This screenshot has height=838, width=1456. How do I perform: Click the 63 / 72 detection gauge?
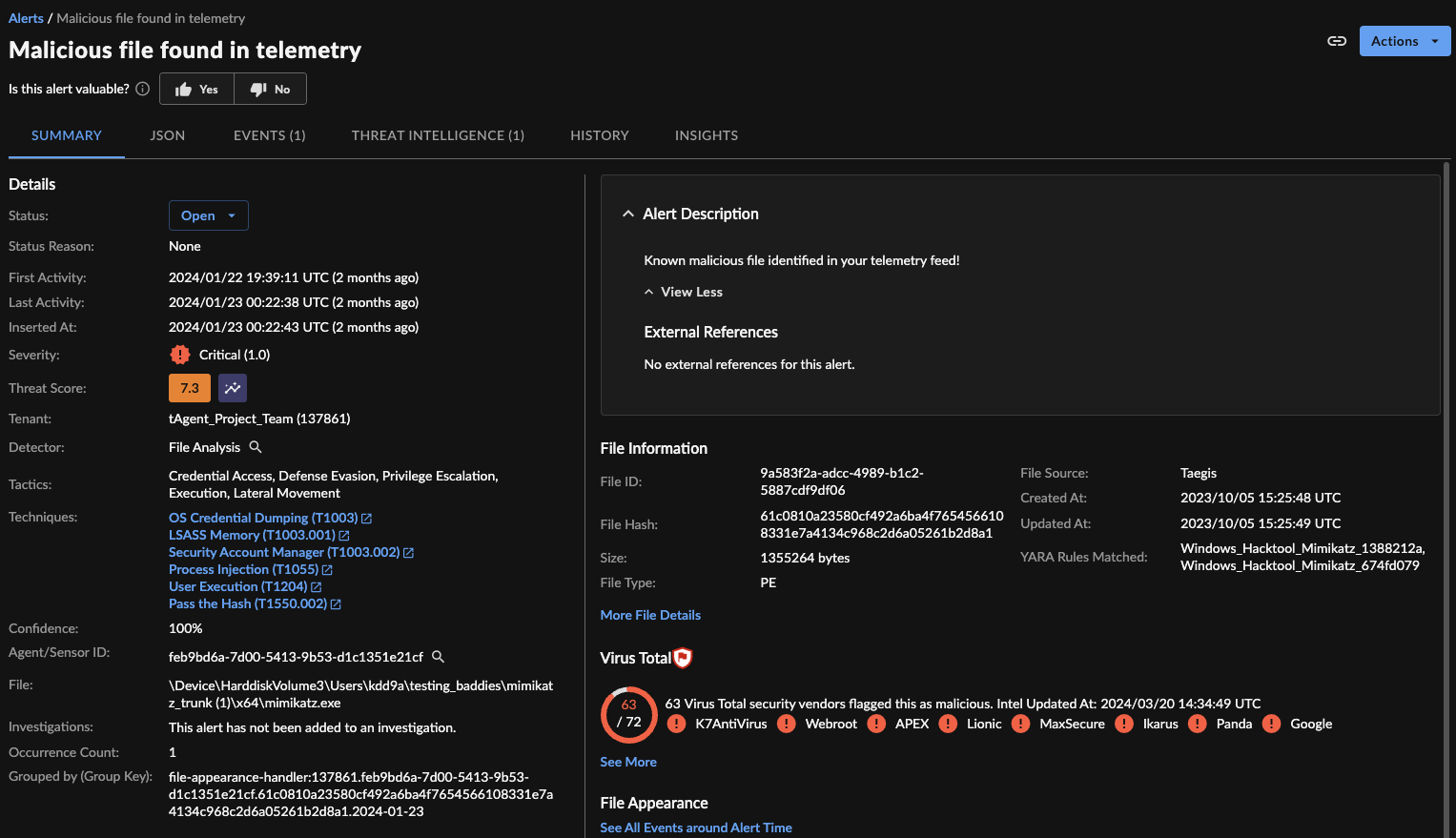point(628,714)
